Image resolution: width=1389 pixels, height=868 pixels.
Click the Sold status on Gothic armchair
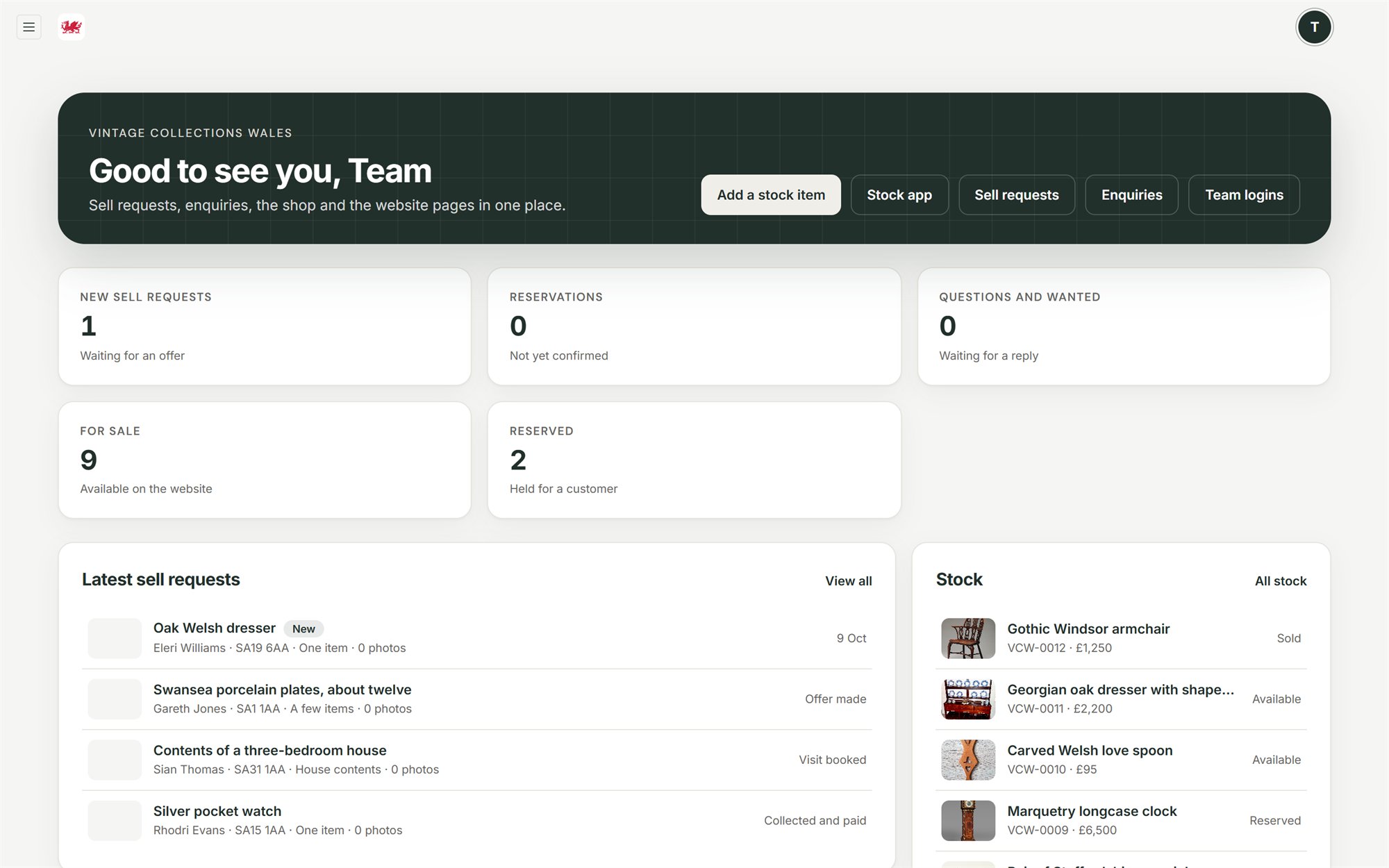1288,638
